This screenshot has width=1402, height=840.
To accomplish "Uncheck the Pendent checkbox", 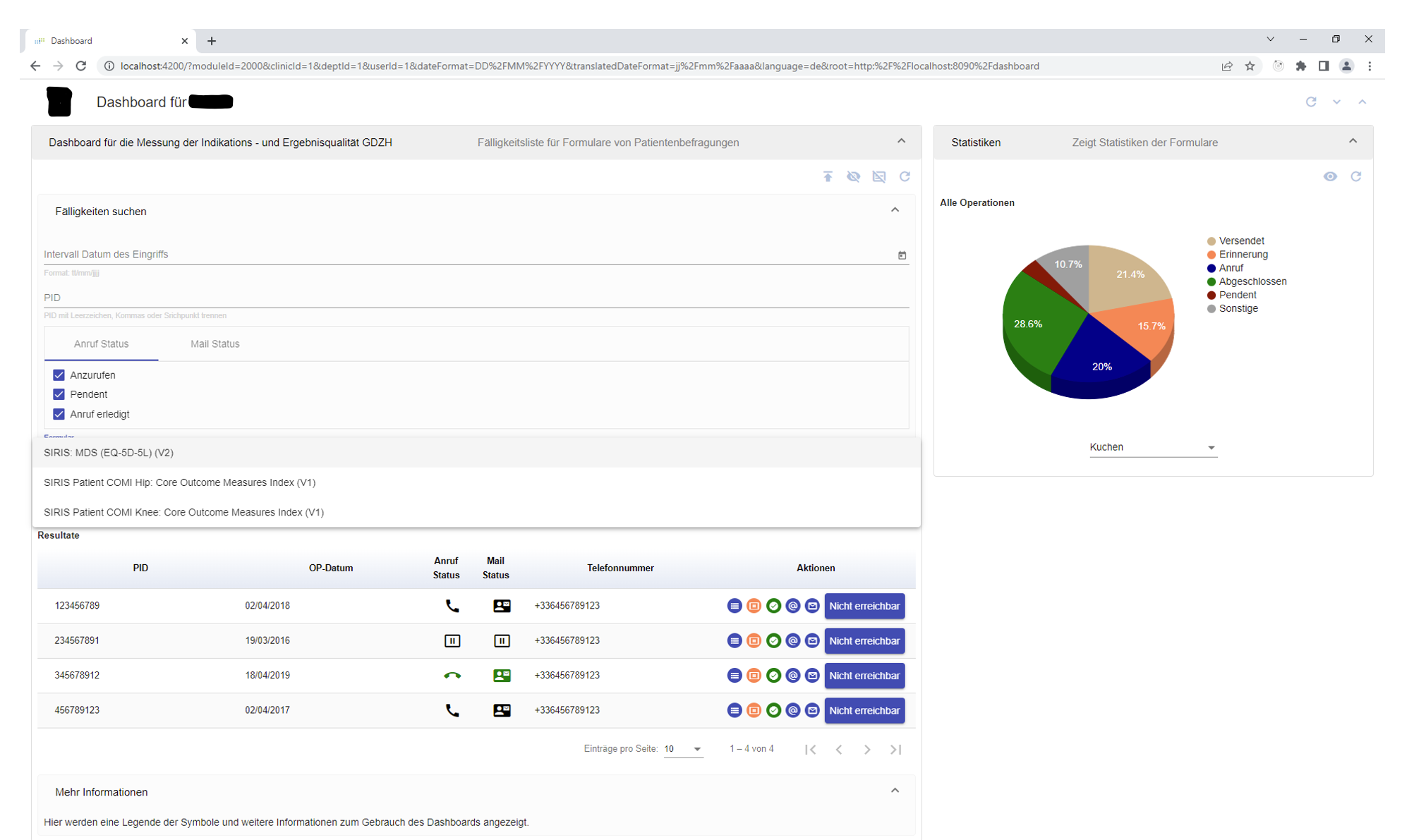I will (59, 394).
